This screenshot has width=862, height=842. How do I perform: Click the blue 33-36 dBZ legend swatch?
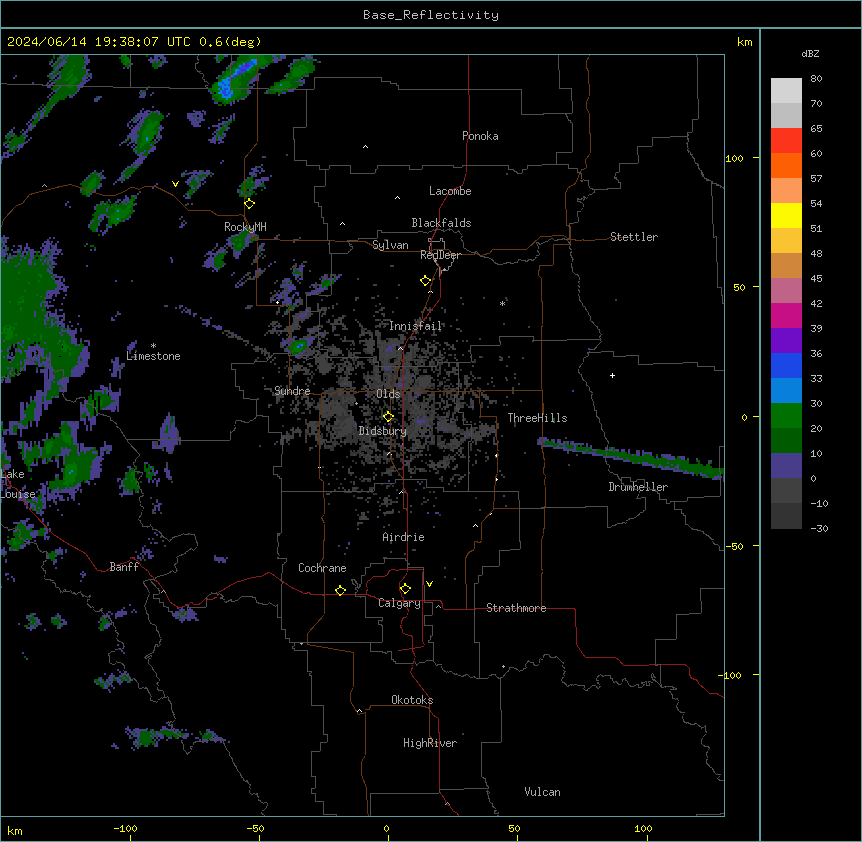786,366
